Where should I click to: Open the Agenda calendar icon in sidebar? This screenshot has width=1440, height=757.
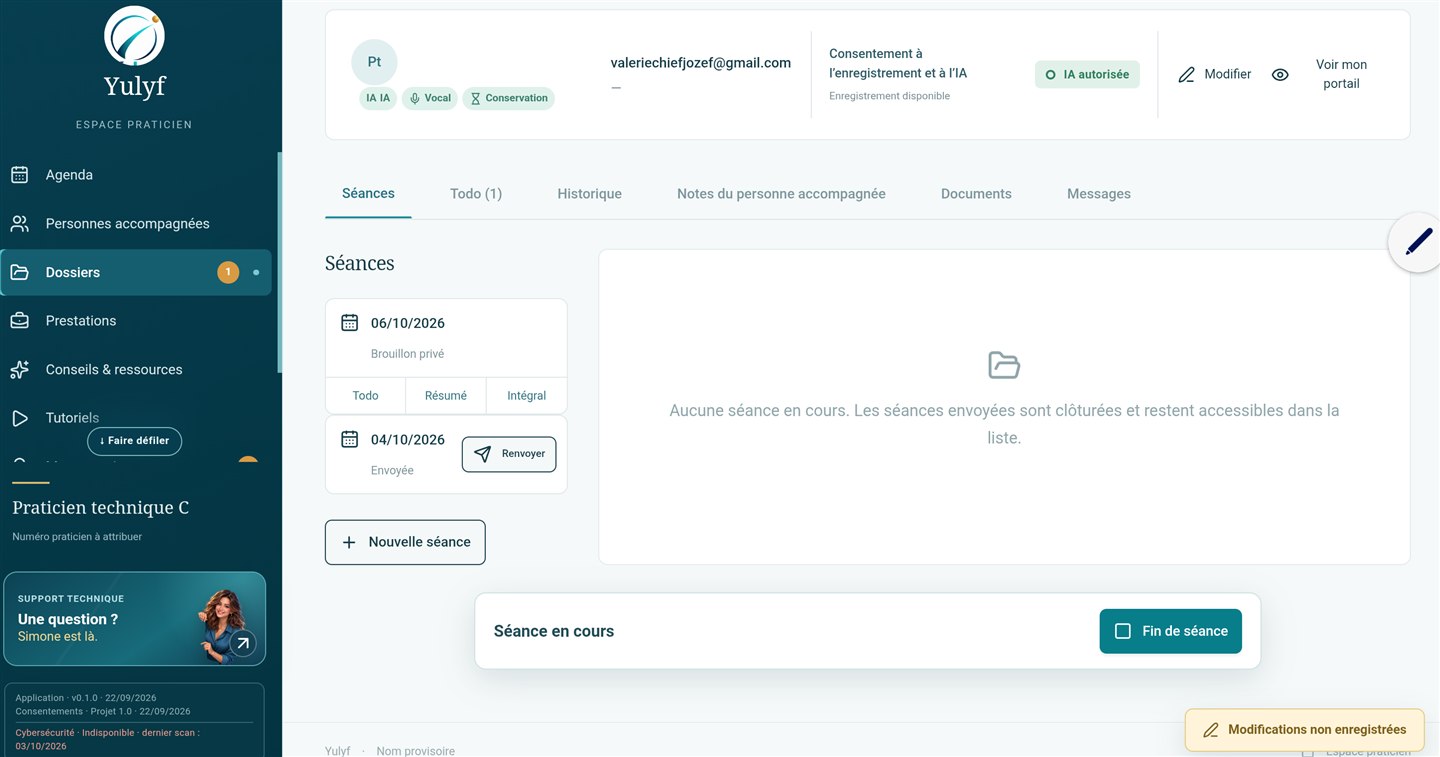click(x=19, y=175)
